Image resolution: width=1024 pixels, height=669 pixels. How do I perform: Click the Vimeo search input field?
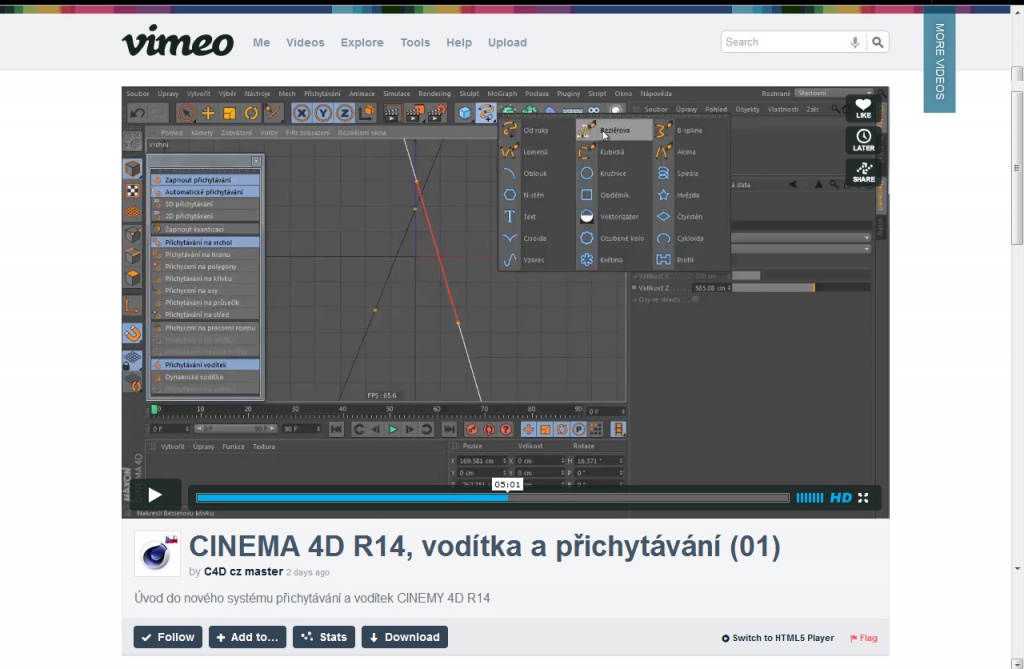[x=786, y=42]
